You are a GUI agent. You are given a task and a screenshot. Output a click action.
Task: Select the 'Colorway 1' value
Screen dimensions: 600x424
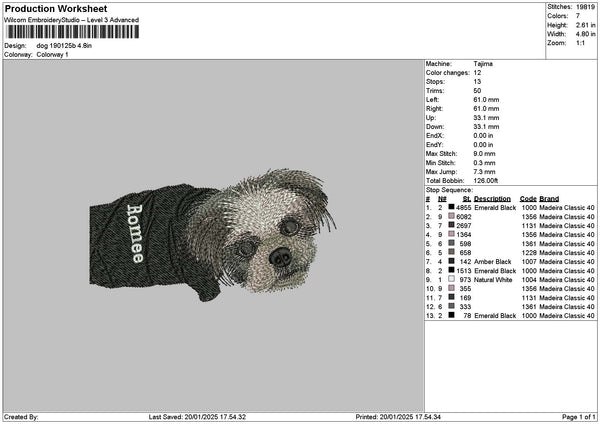click(x=52, y=55)
